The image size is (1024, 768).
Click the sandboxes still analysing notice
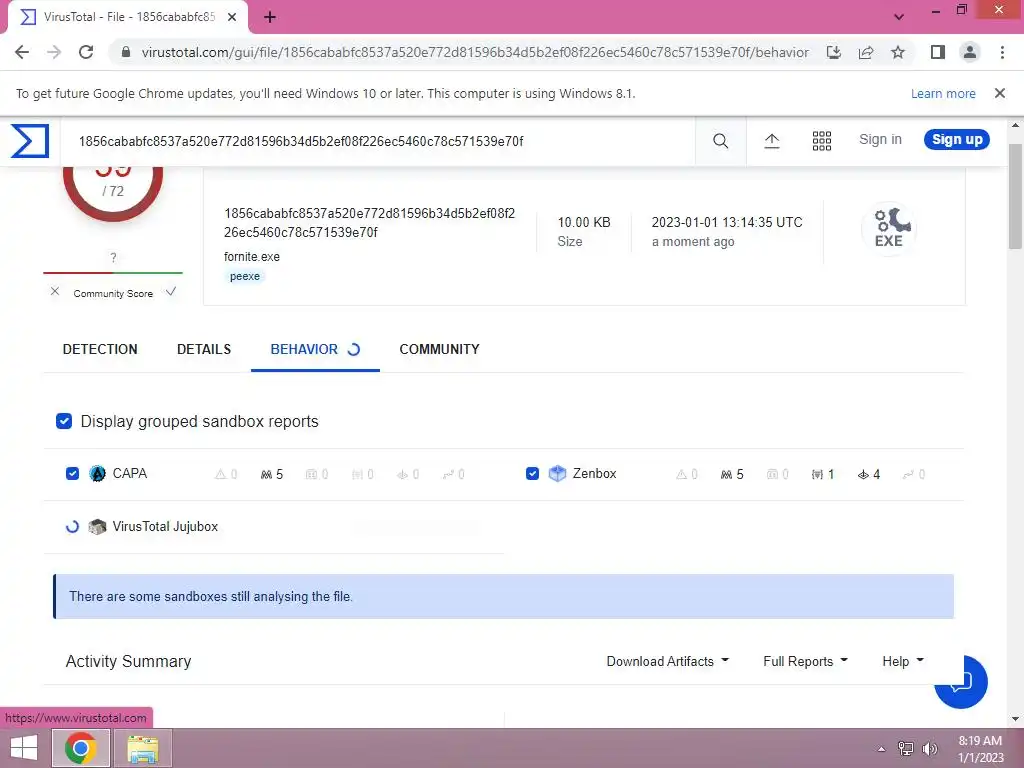click(504, 596)
